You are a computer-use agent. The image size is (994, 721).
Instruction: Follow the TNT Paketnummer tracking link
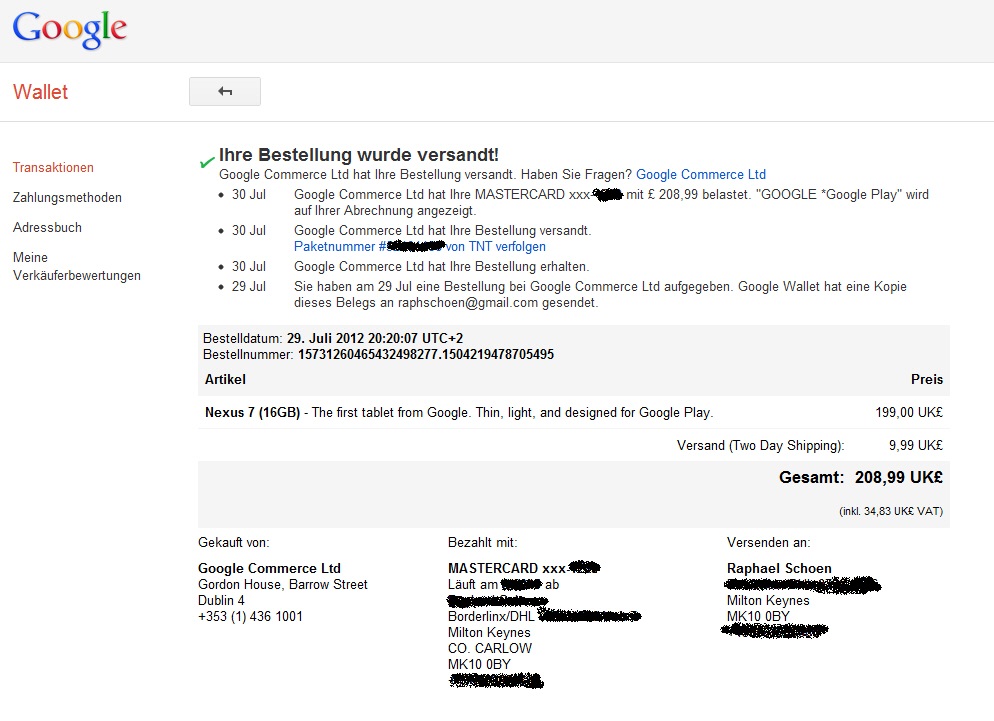420,246
